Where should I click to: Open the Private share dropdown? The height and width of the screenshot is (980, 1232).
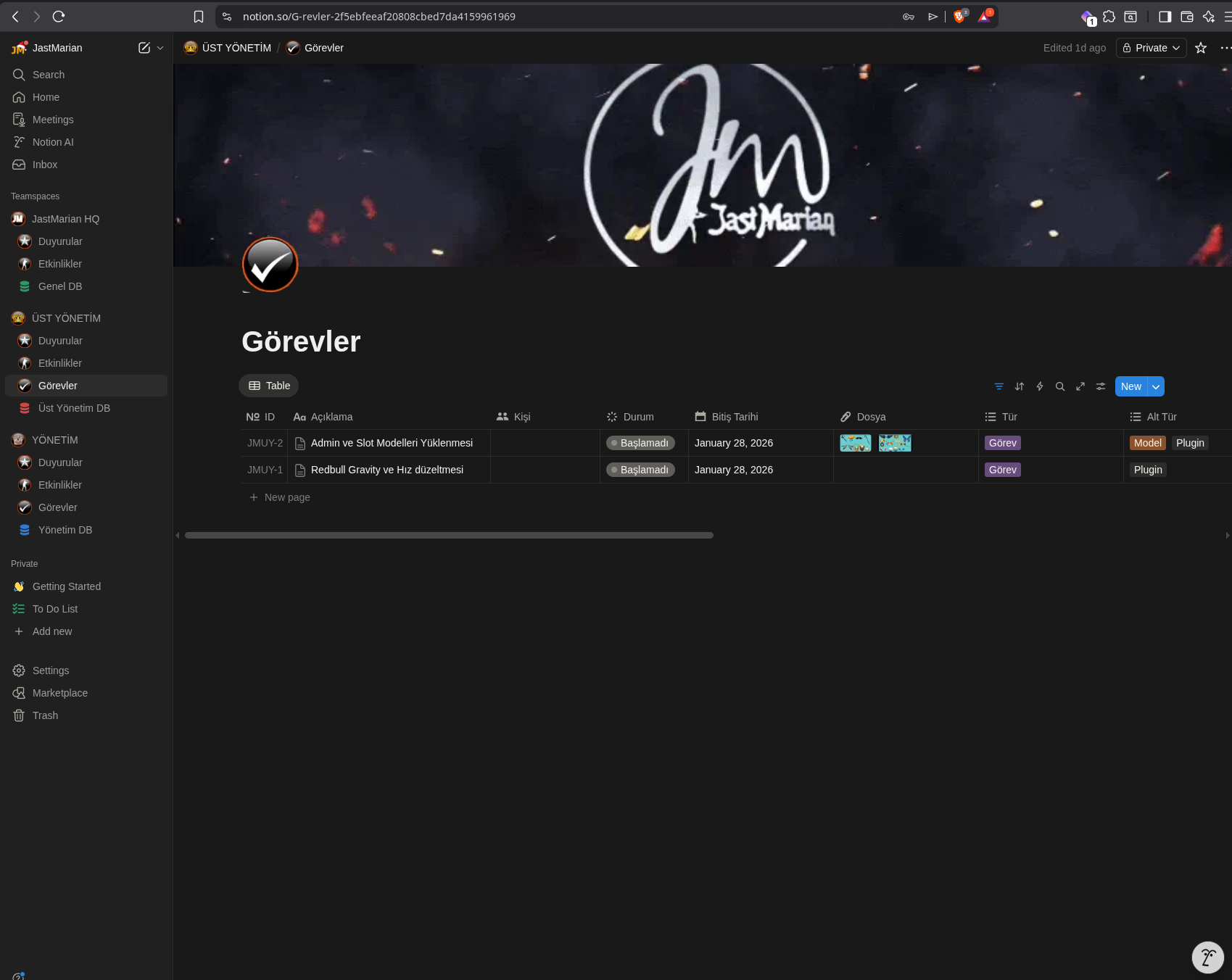1152,48
